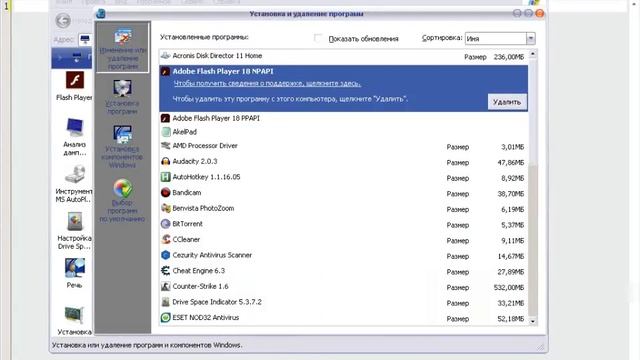Click the Bandicam red record icon

pyautogui.click(x=165, y=193)
